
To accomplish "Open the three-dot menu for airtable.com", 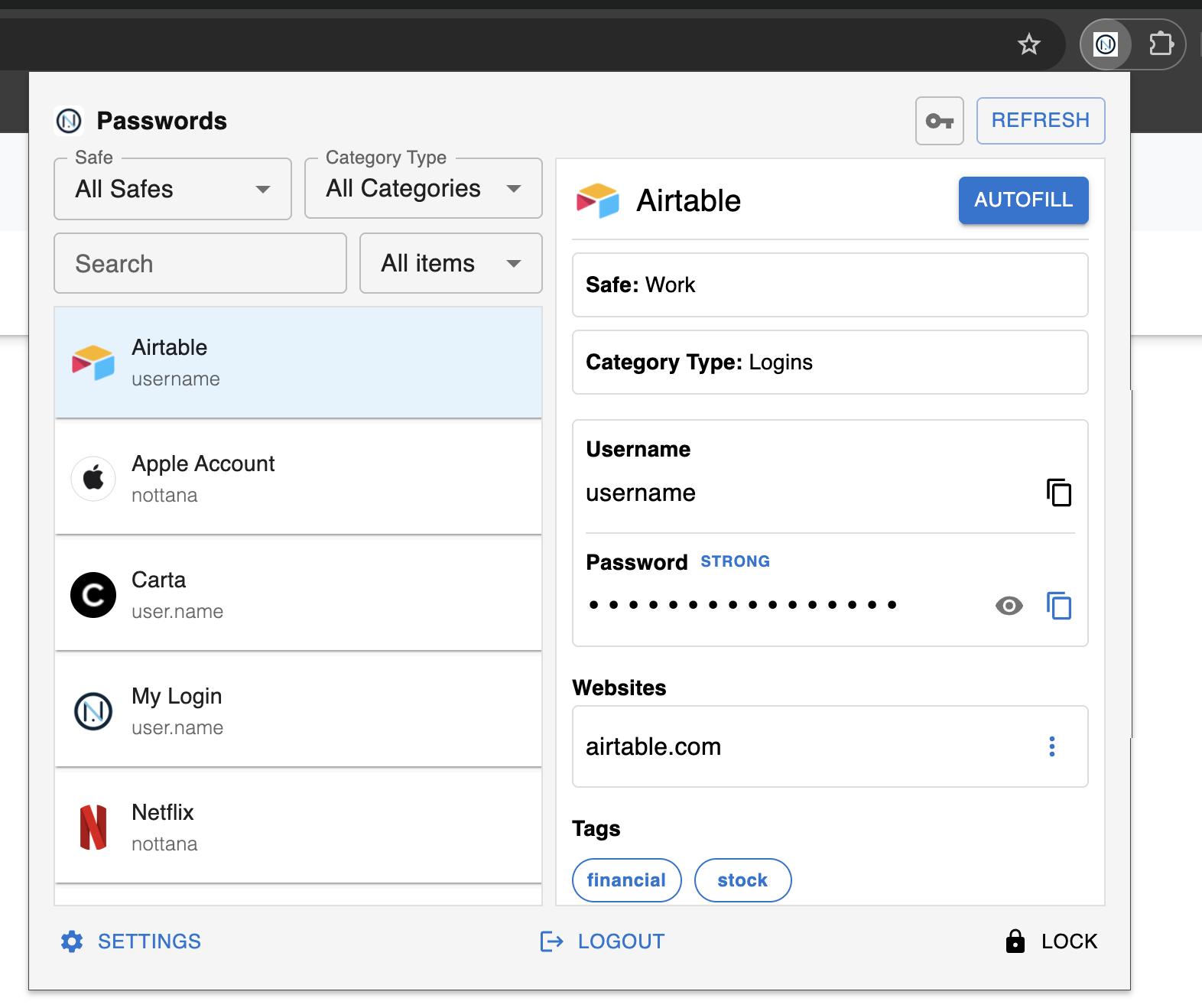I will tap(1052, 746).
